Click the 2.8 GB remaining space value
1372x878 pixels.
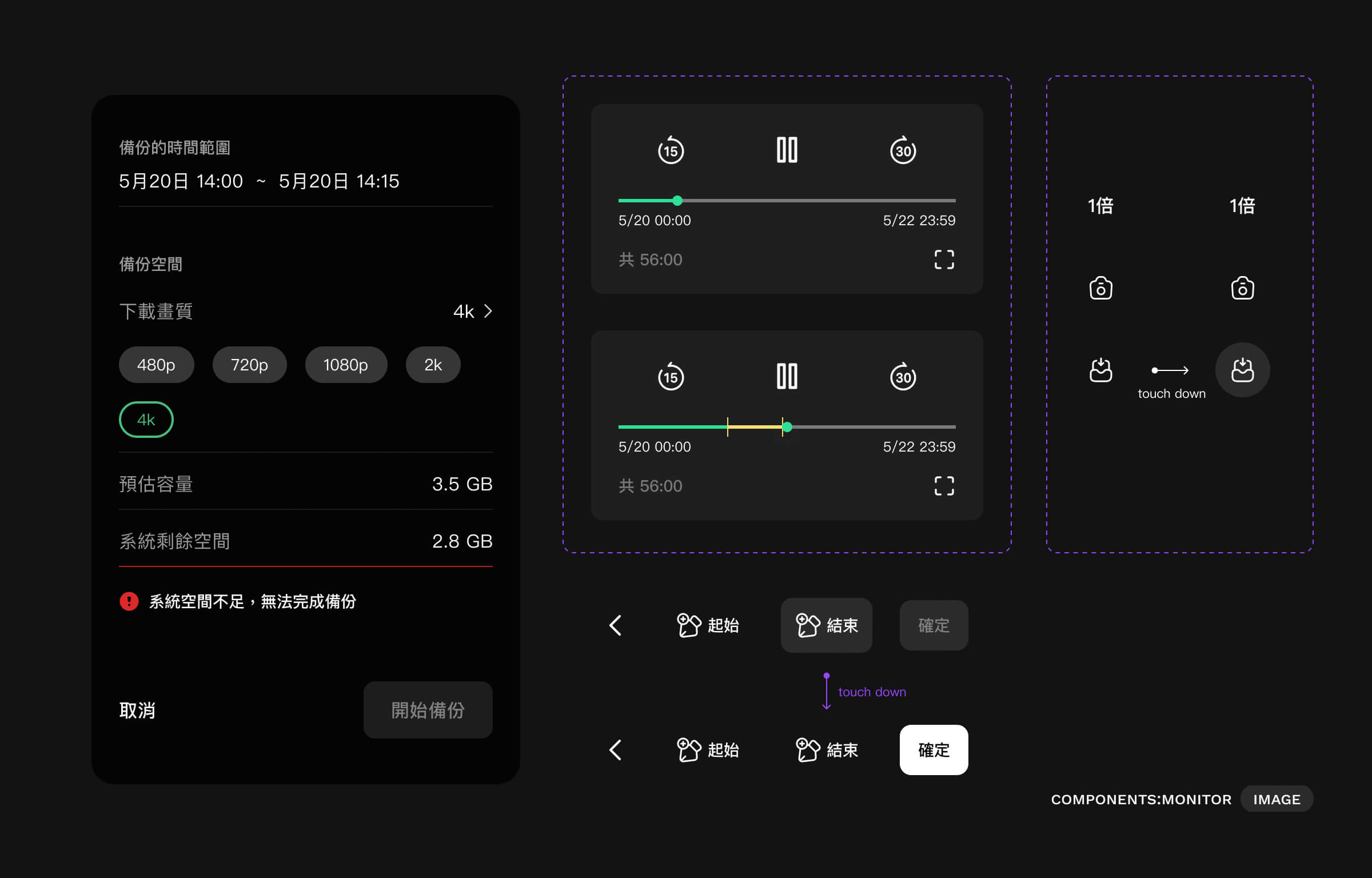462,541
